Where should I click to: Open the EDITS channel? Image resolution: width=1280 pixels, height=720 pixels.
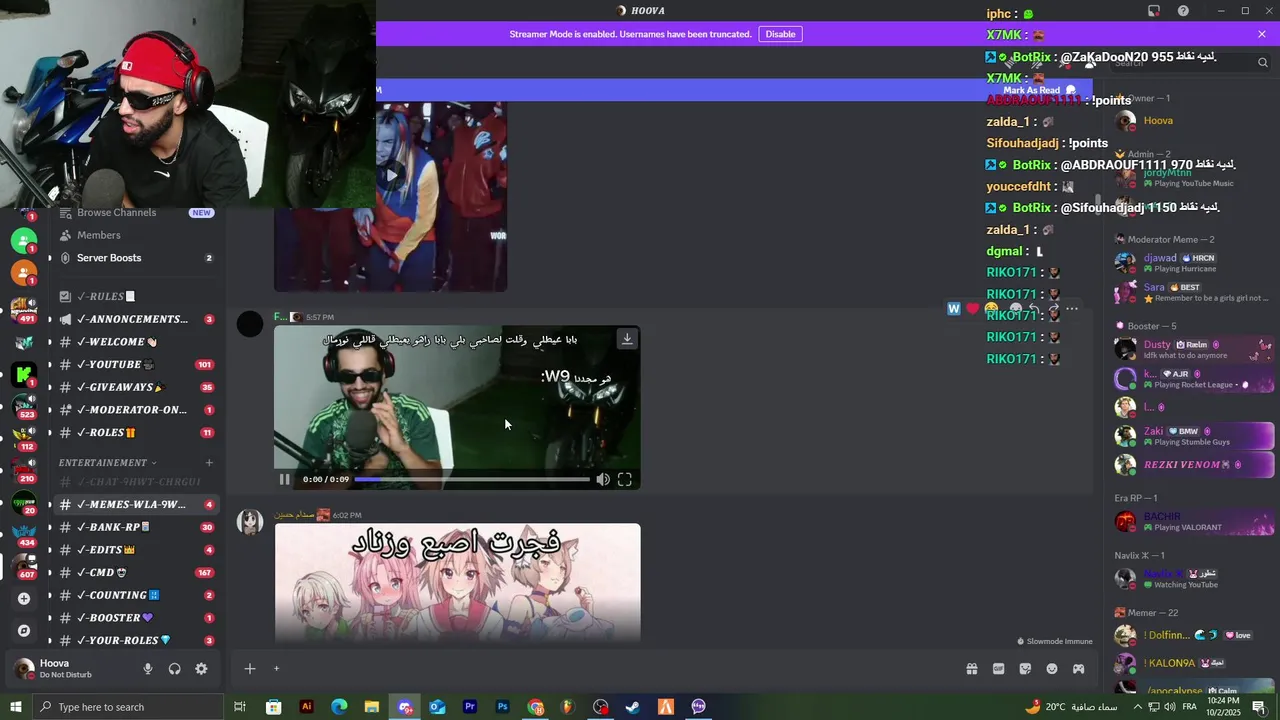[137, 550]
